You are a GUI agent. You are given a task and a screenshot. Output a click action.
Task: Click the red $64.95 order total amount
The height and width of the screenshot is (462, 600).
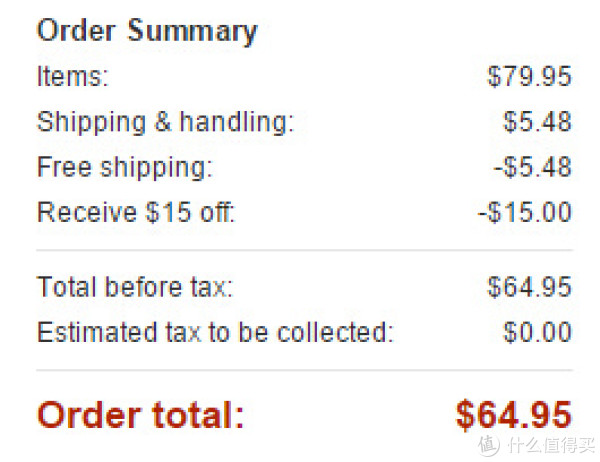click(x=514, y=415)
